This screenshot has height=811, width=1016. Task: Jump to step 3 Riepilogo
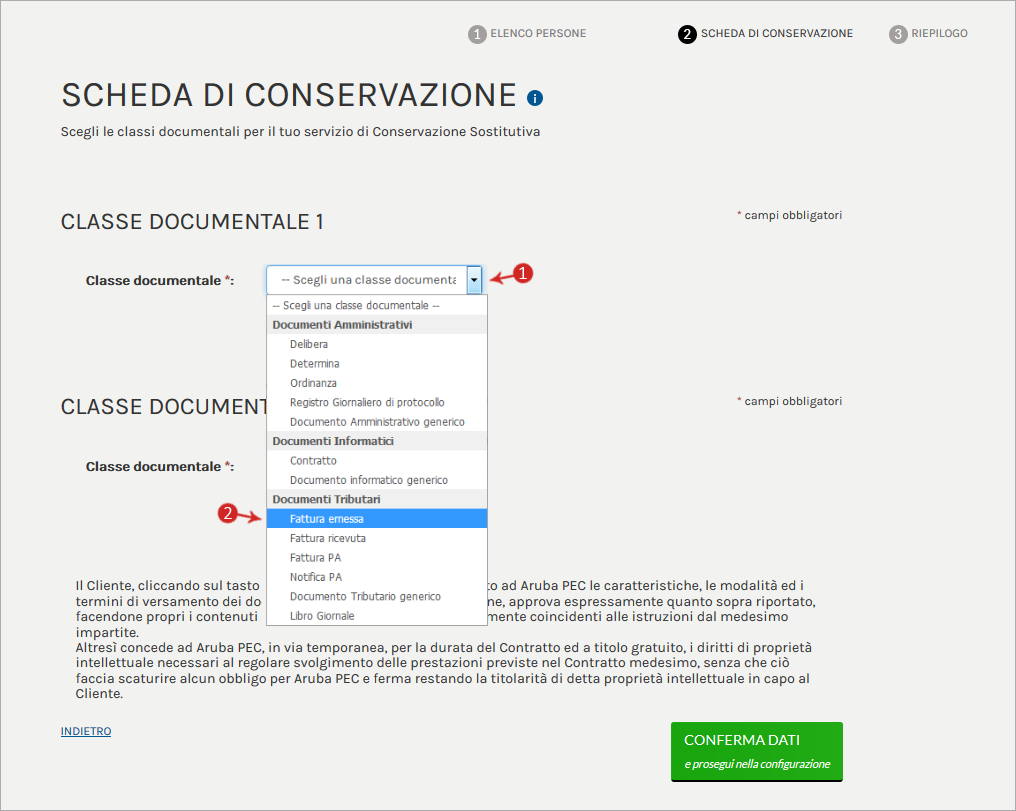click(929, 34)
